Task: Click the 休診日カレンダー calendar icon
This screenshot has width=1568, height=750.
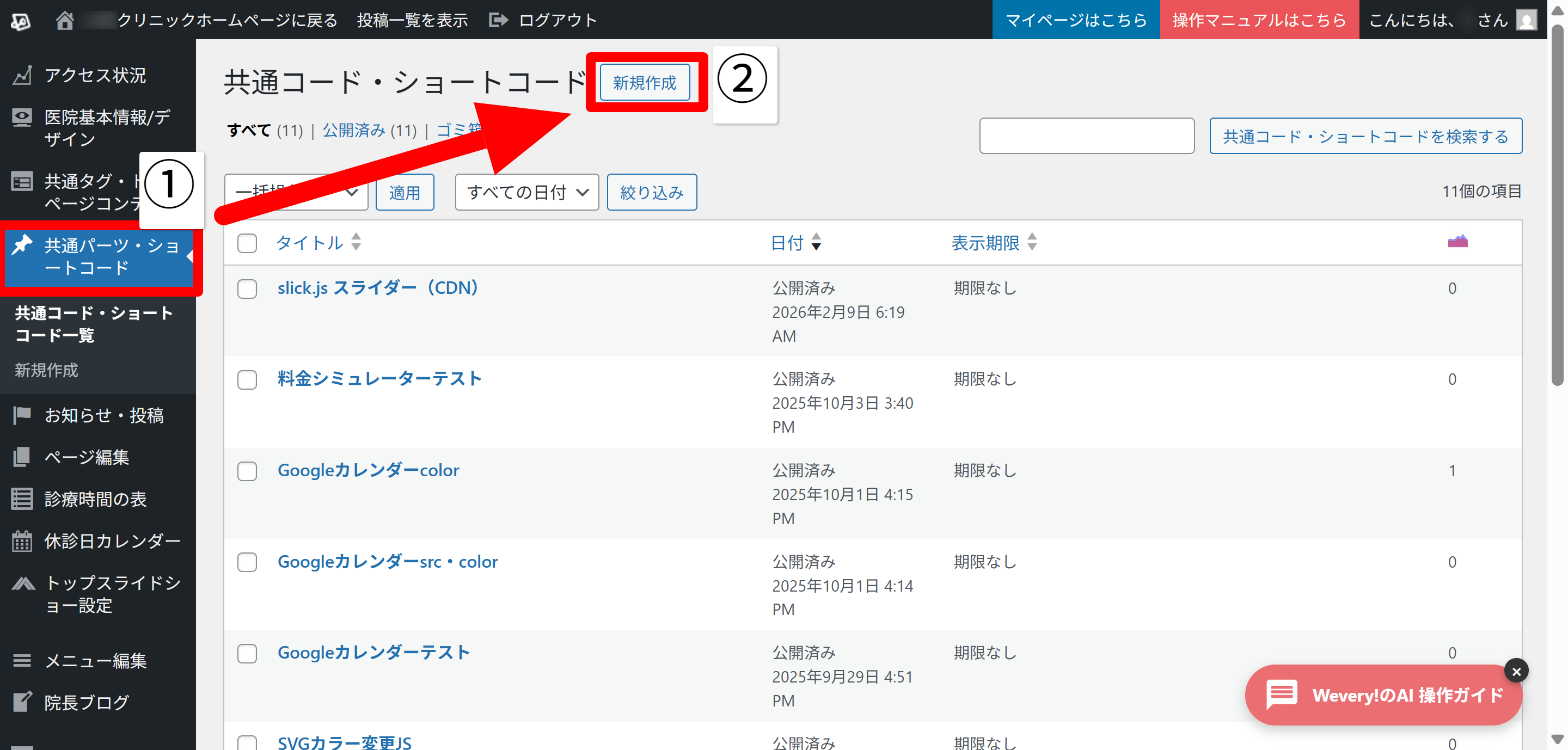Action: pyautogui.click(x=22, y=541)
